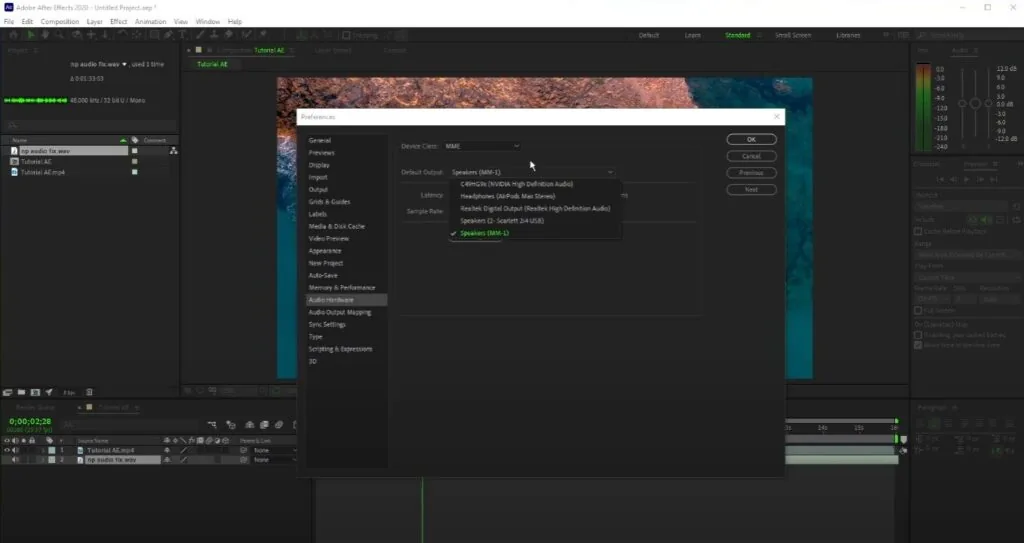
Task: Toggle Snapping checkbox in the toolbar
Action: click(346, 35)
